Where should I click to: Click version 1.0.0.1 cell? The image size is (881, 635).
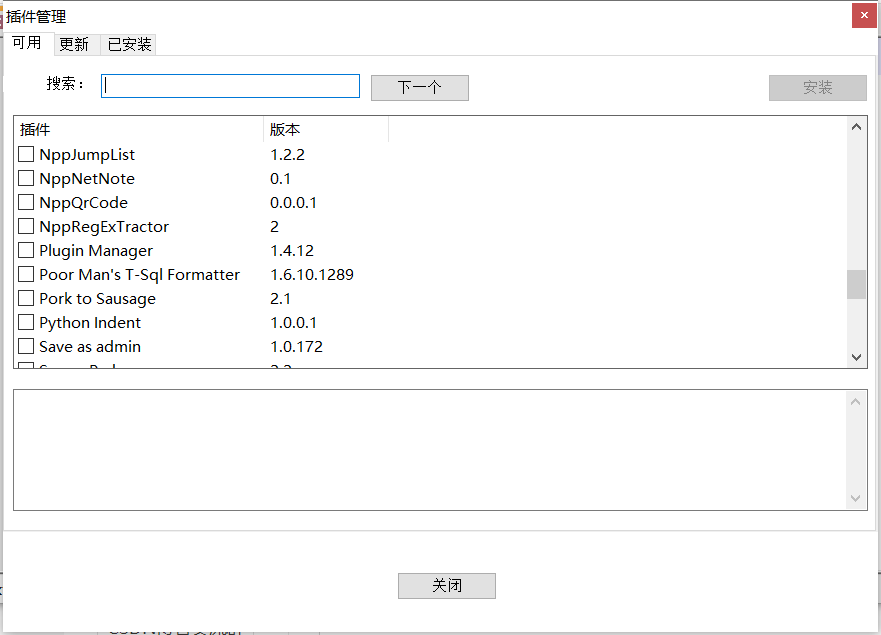pyautogui.click(x=293, y=323)
